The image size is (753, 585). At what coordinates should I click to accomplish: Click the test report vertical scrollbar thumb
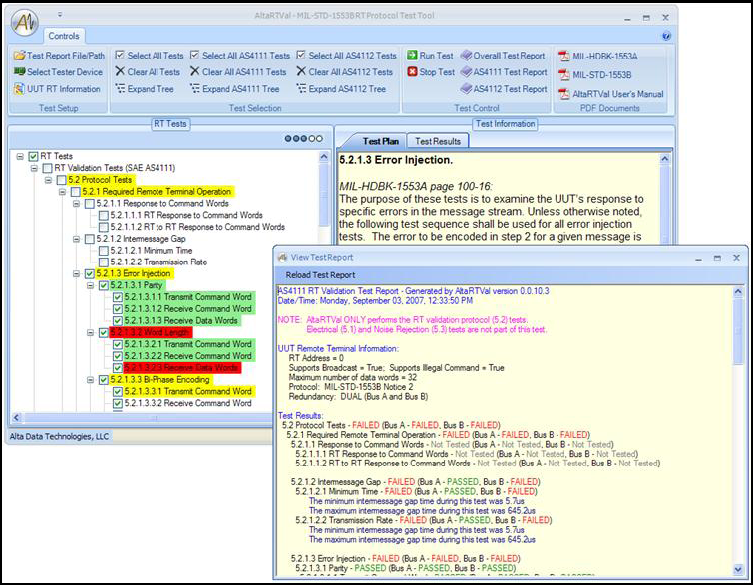(x=738, y=331)
